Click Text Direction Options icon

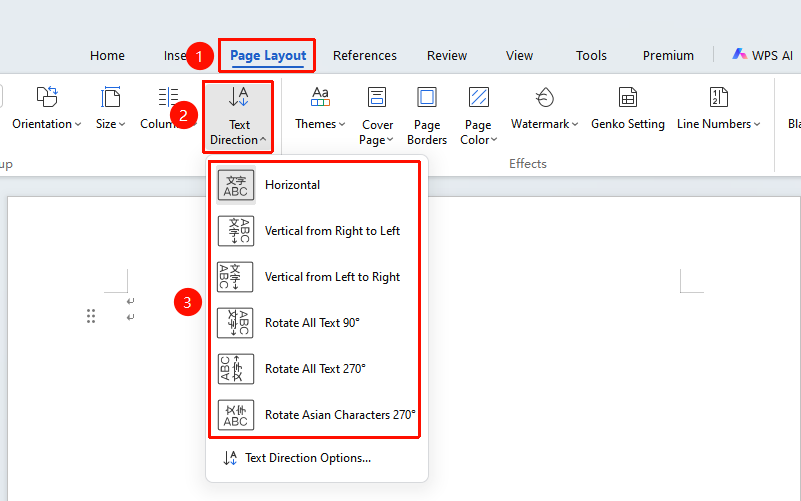click(x=230, y=458)
